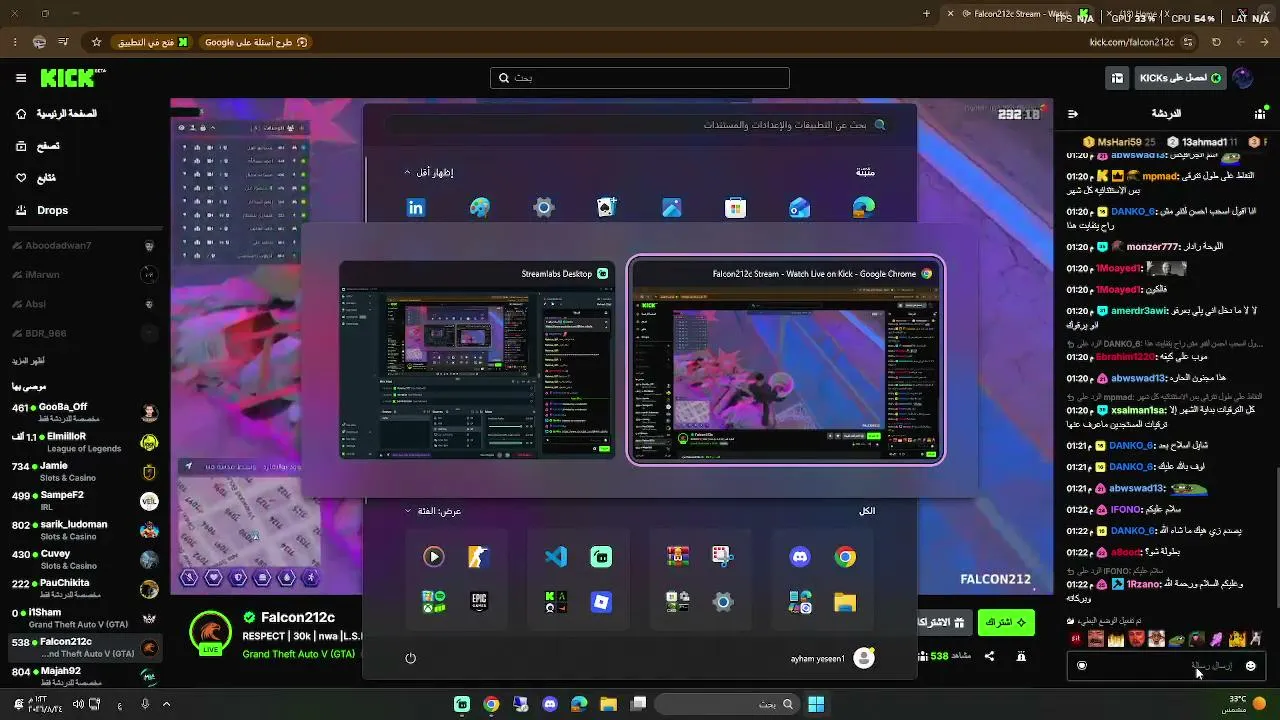Viewport: 1280px width, 720px height.
Task: Collapse pinned apps with 'إظهار أقل'
Action: click(428, 172)
